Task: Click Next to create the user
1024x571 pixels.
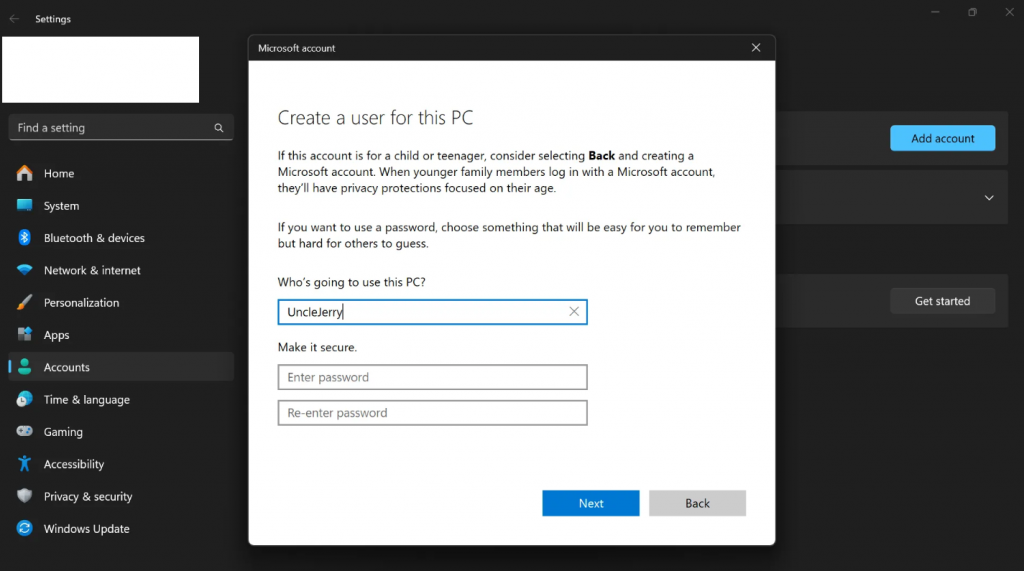Action: pos(590,503)
